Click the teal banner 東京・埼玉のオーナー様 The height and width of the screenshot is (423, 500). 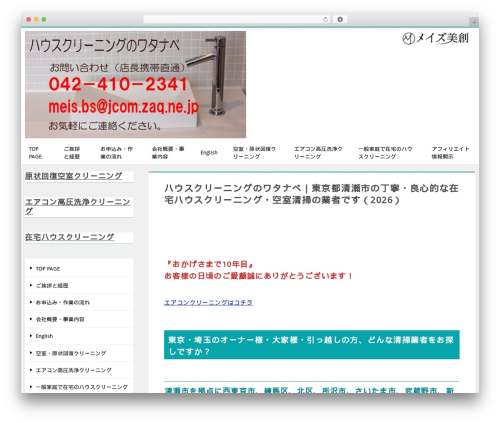pos(312,345)
